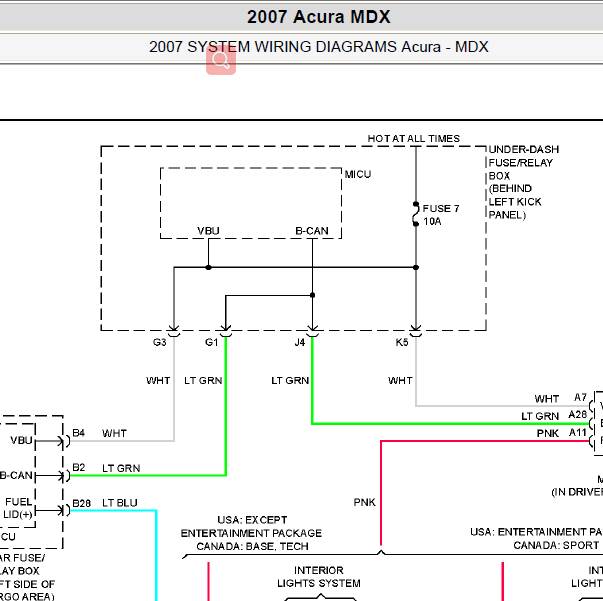Click "LT GRN" label next to B2
Viewport: 603px width, 601px height.
[x=121, y=468]
